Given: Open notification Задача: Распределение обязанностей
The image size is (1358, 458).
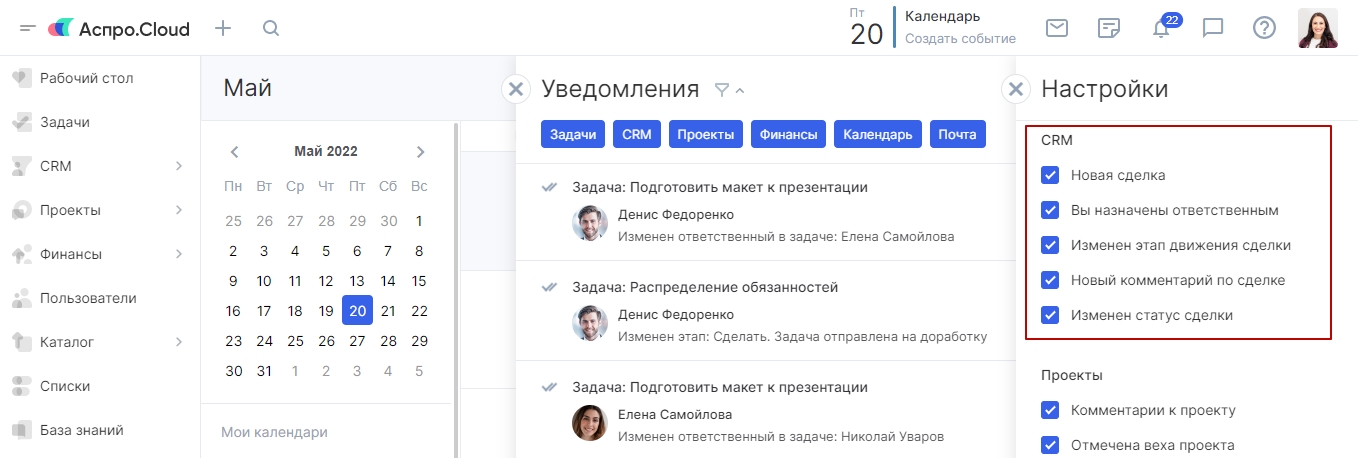Looking at the screenshot, I should click(705, 287).
